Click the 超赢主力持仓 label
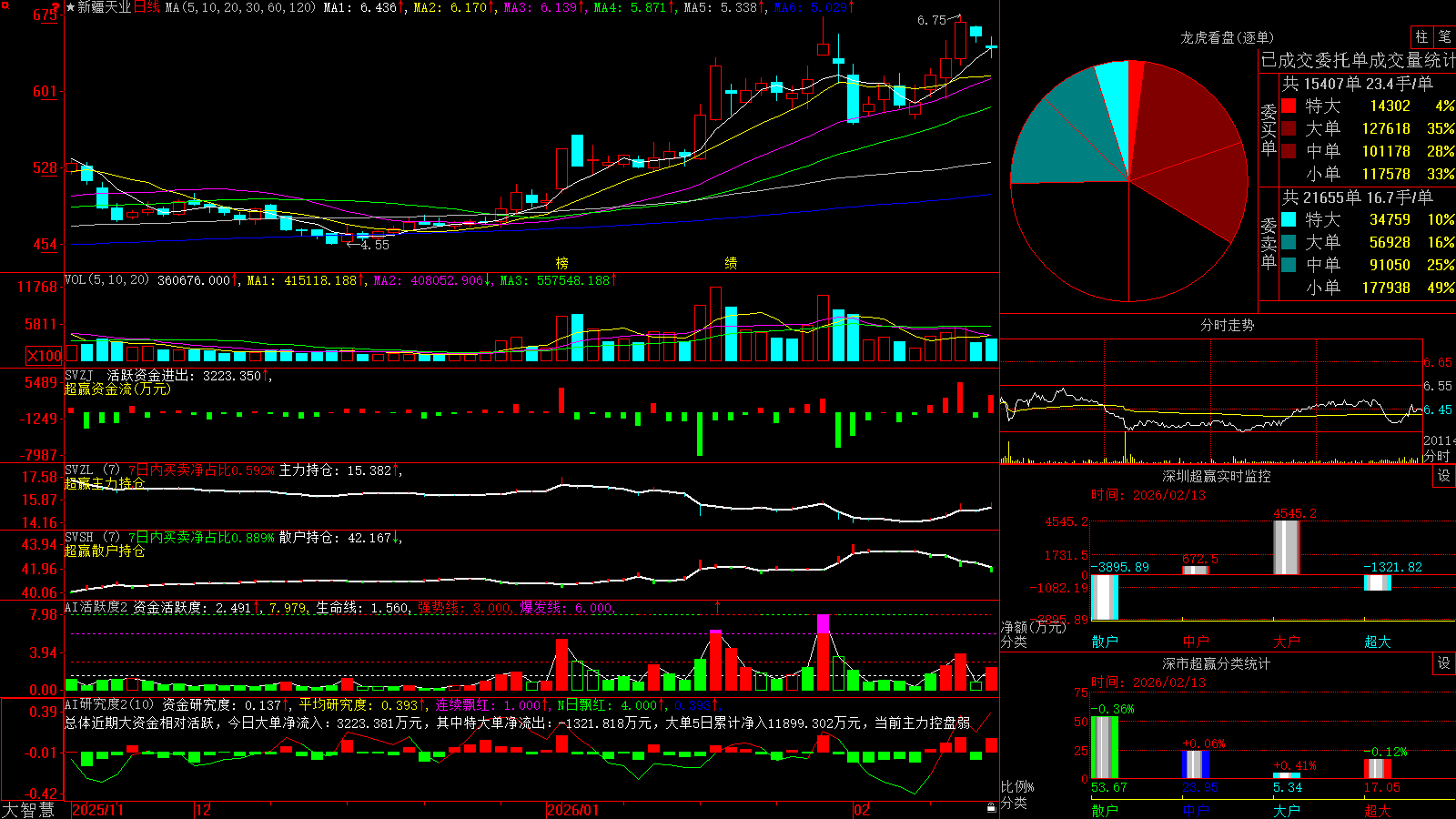The image size is (1456, 819). (x=105, y=483)
